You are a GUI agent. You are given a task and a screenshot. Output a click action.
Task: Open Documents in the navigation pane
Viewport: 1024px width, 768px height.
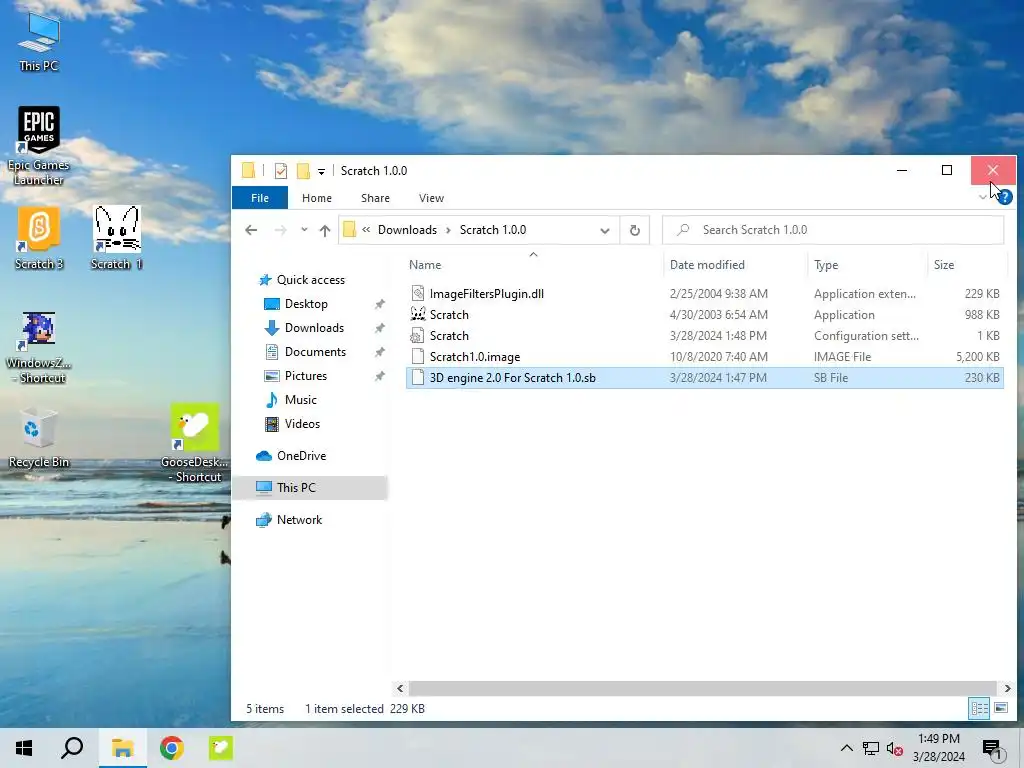click(x=315, y=352)
